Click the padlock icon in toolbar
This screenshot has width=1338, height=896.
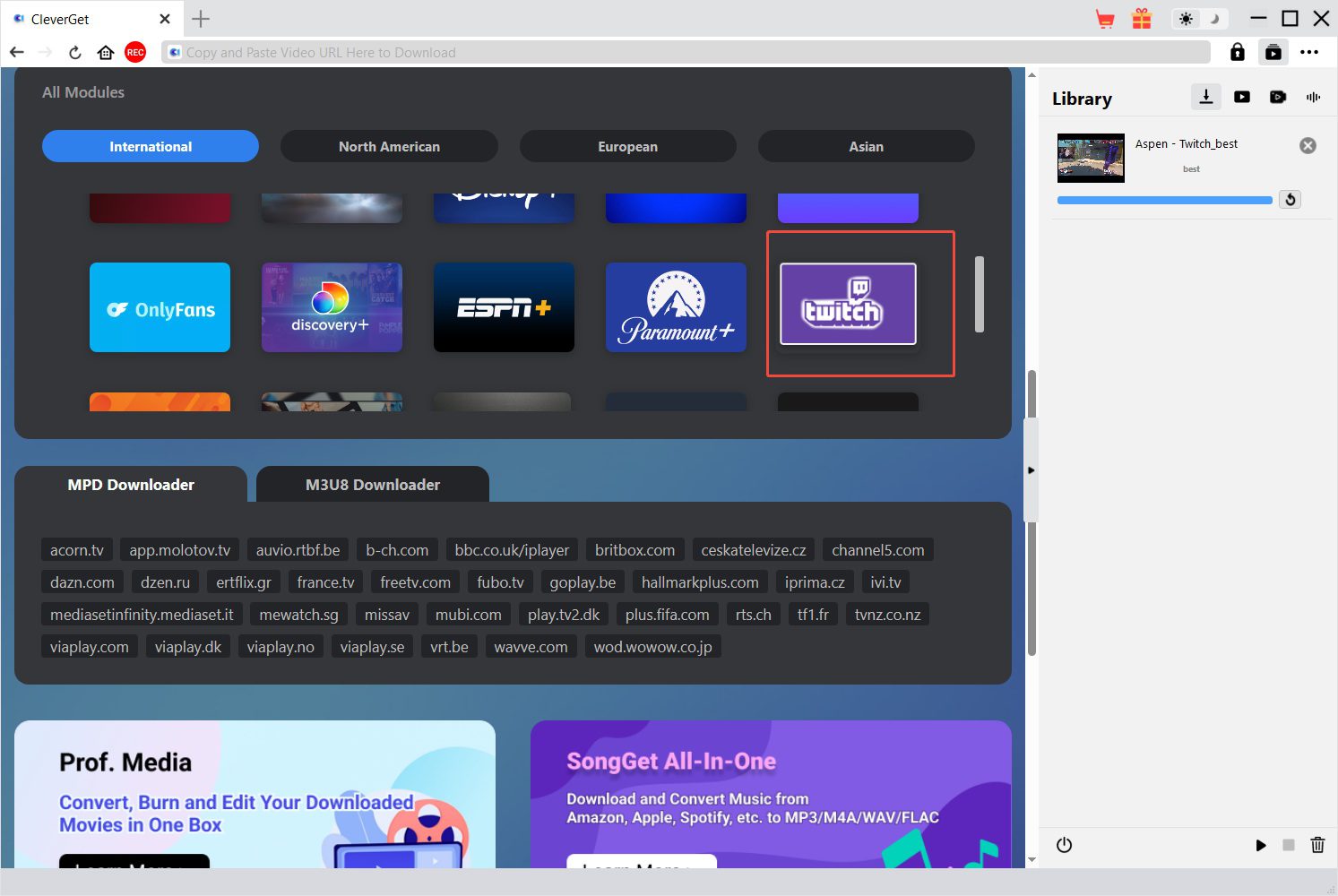pos(1237,53)
